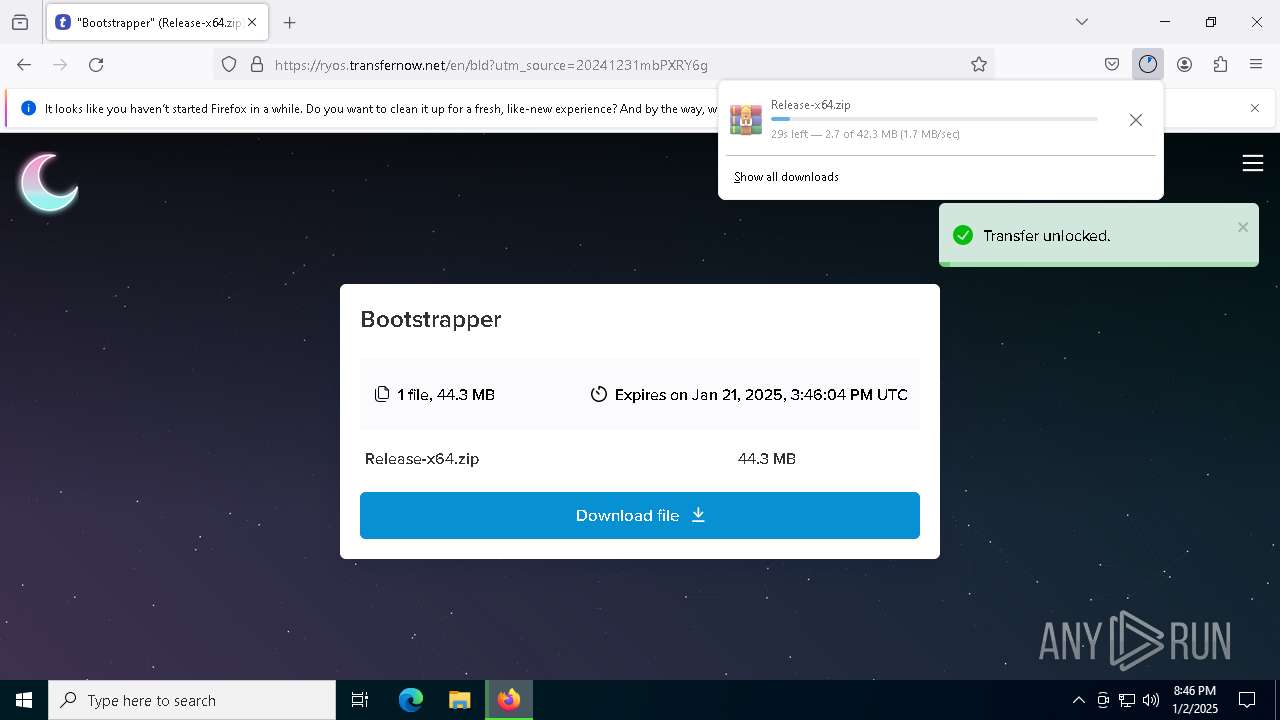Click the files icon beside 1 file, 44.3 MB
This screenshot has width=1280, height=720.
coord(382,394)
